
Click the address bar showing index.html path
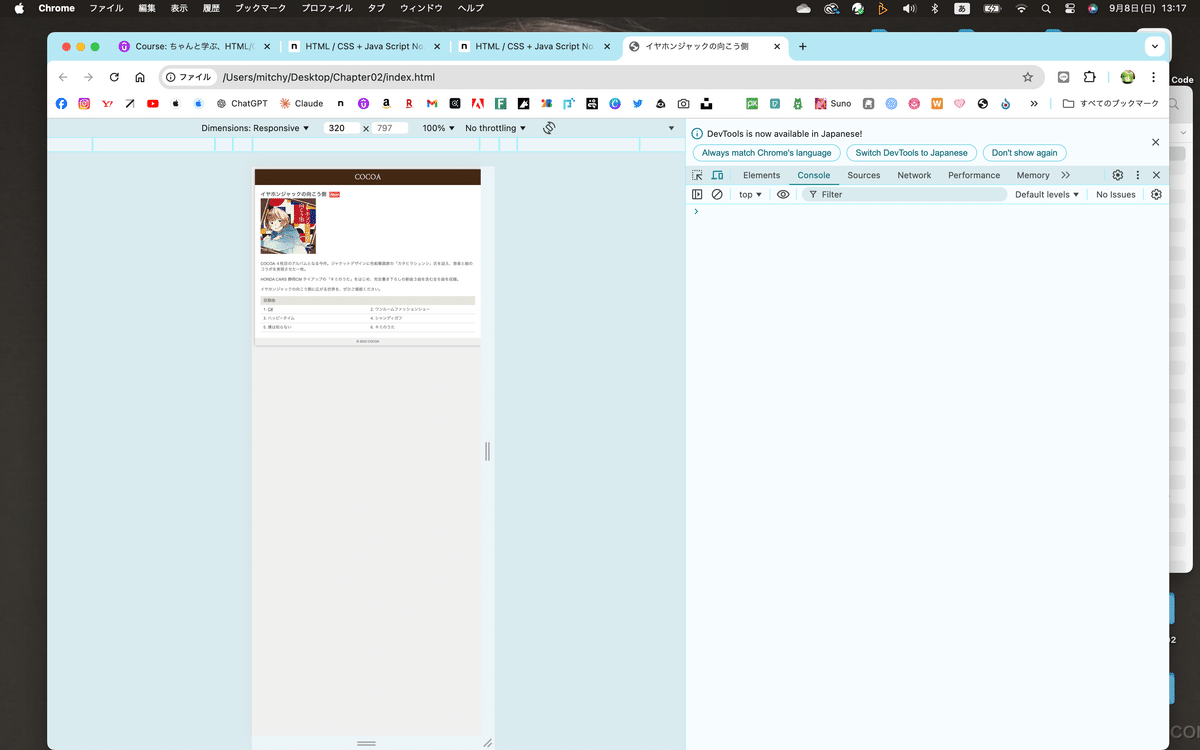pyautogui.click(x=600, y=77)
